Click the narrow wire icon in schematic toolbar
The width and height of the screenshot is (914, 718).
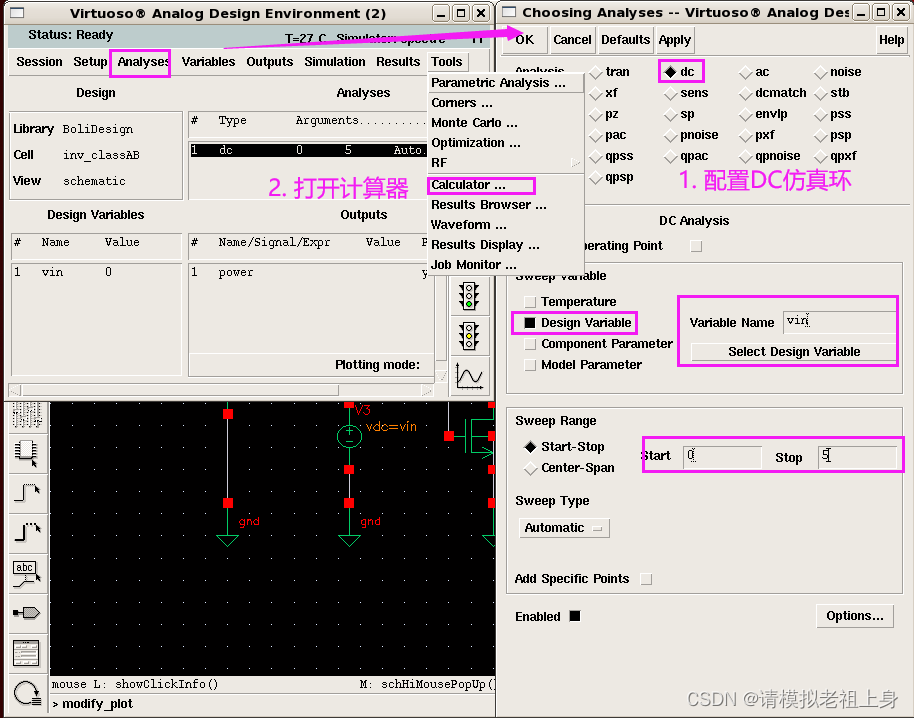tap(26, 493)
